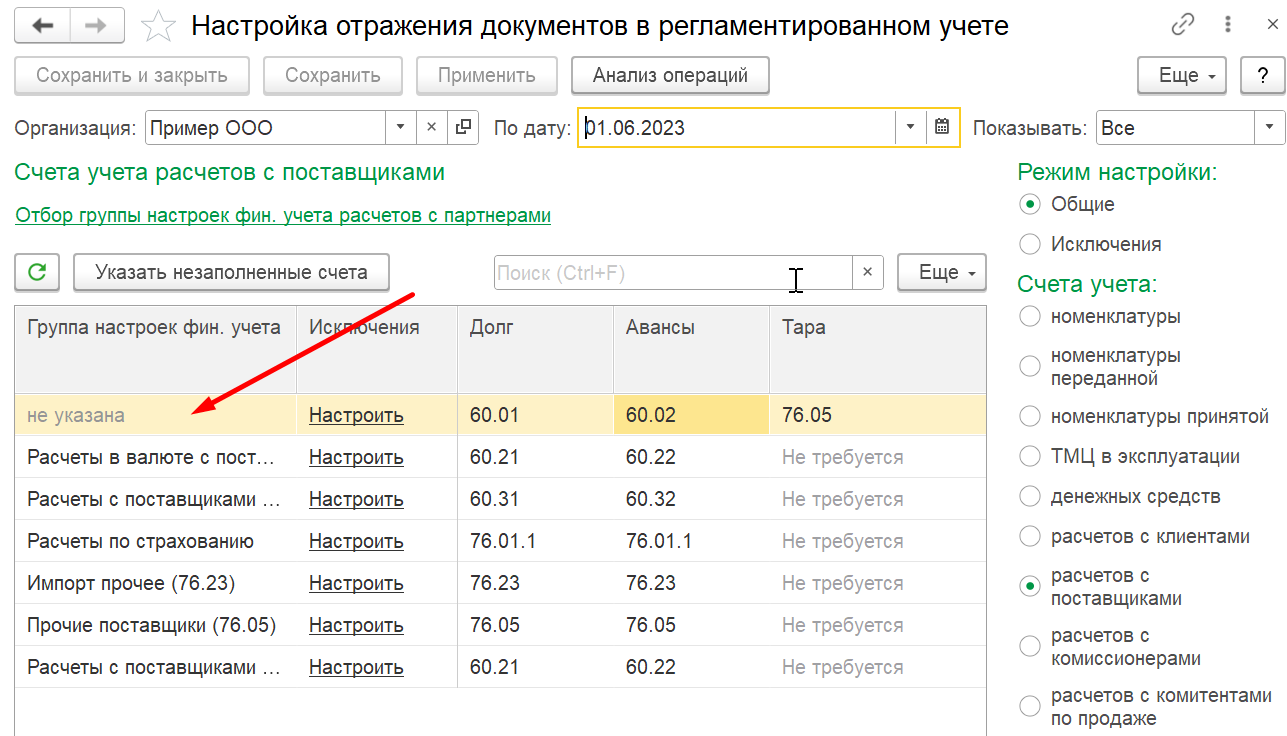Click the Авансы column header
The width and height of the screenshot is (1287, 736).
click(x=692, y=349)
